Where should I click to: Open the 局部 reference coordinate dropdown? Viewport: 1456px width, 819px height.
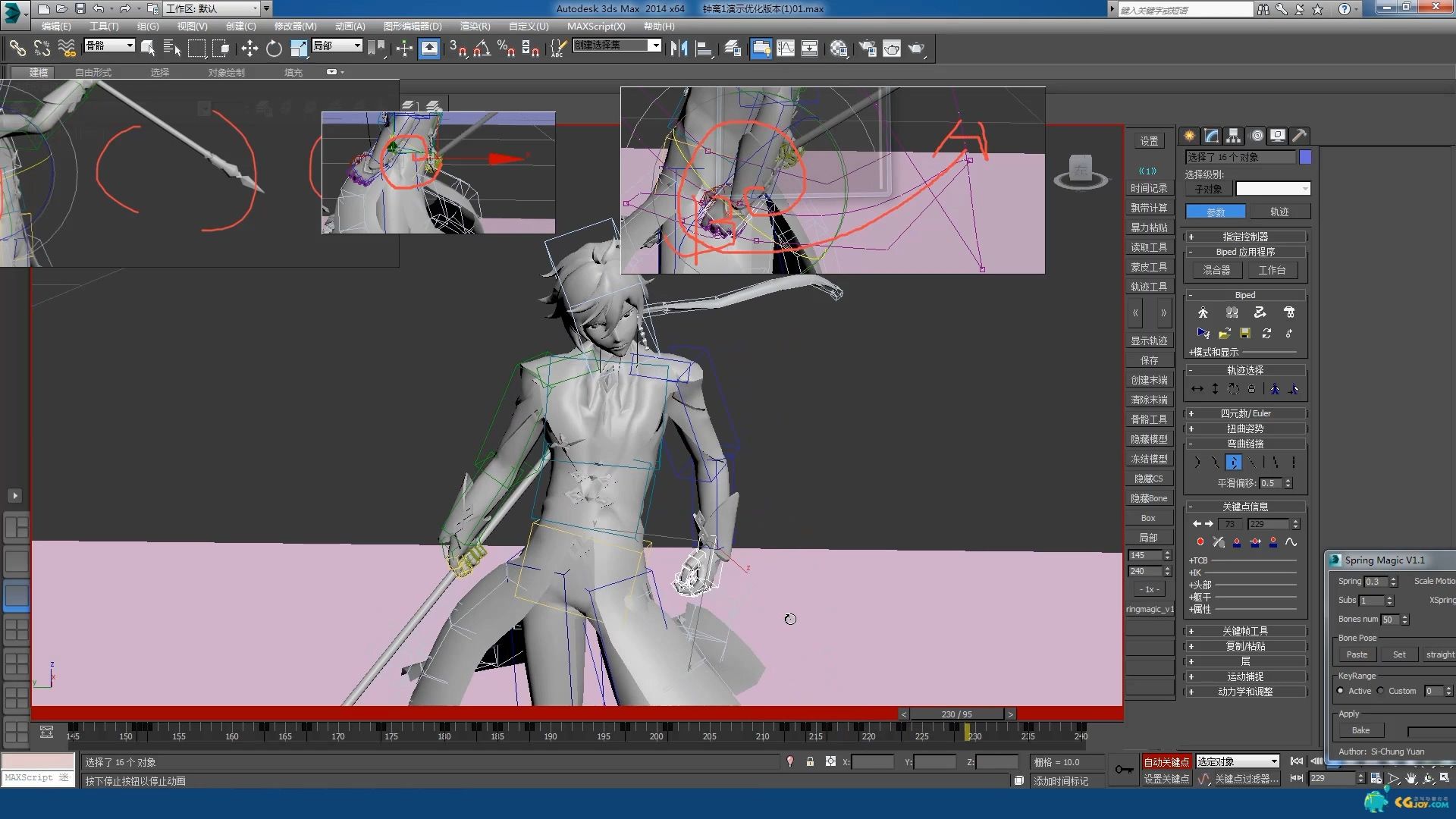click(x=337, y=45)
